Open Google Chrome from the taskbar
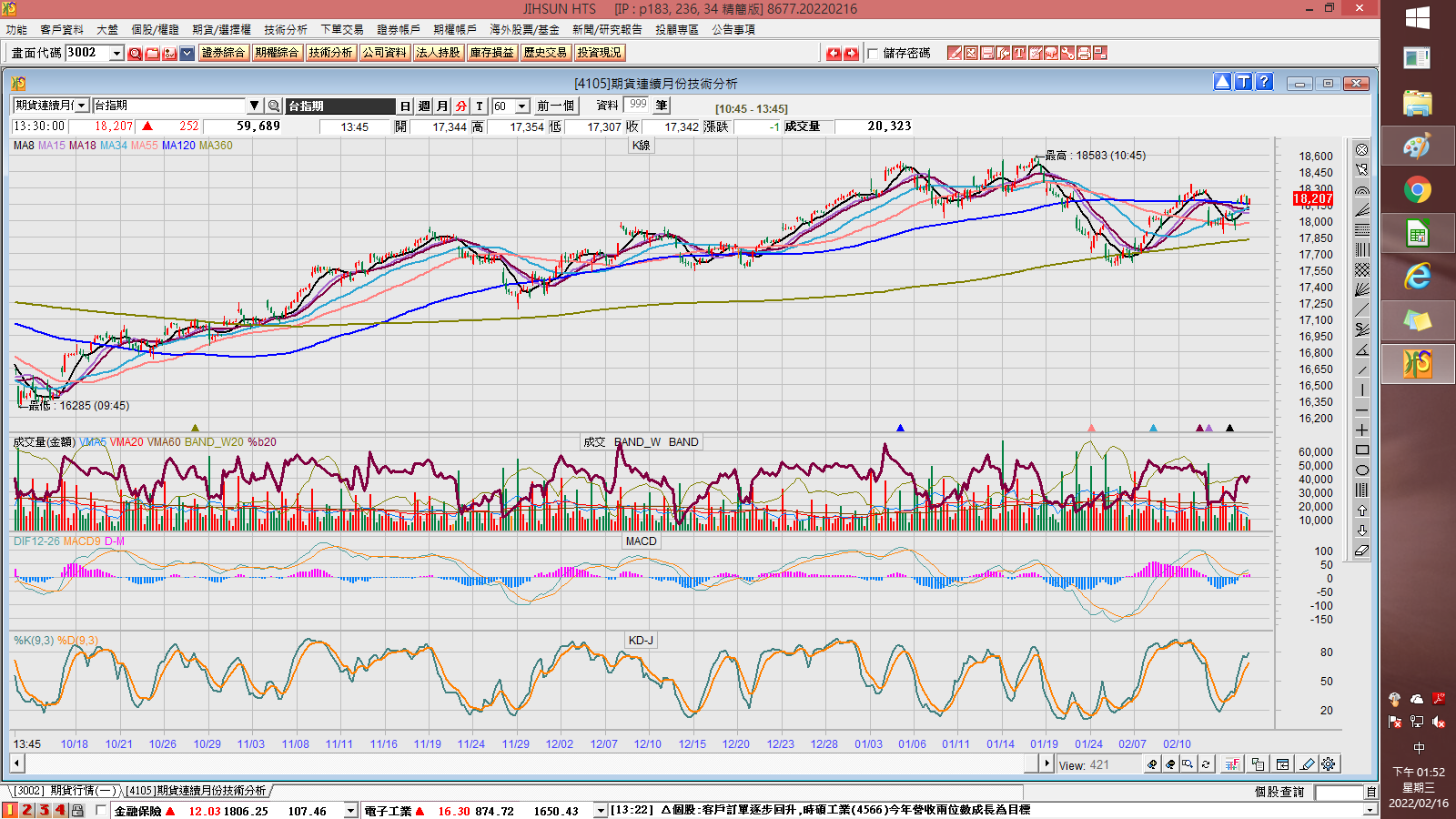Screen dimensions: 1456x819 [x=1418, y=190]
